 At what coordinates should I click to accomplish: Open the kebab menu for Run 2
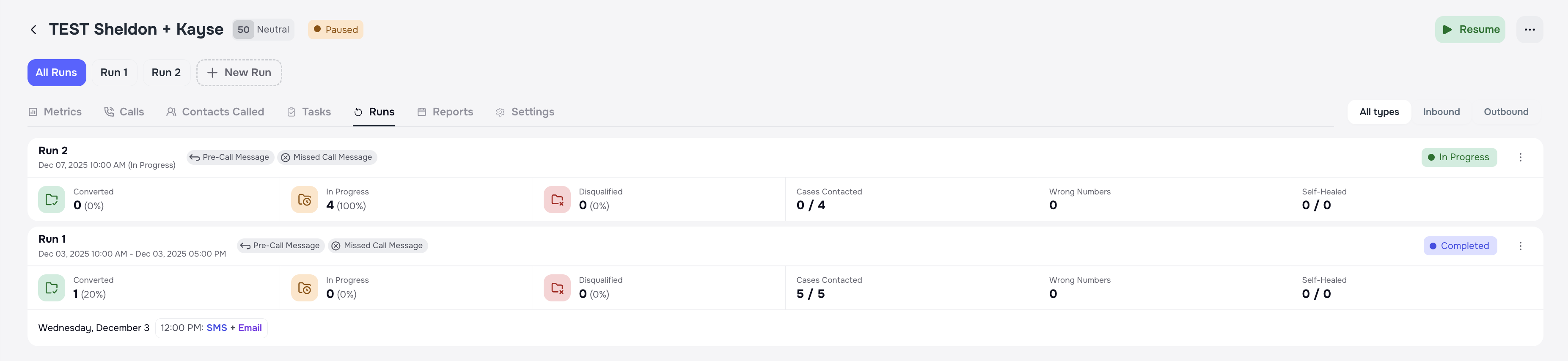coord(1521,157)
